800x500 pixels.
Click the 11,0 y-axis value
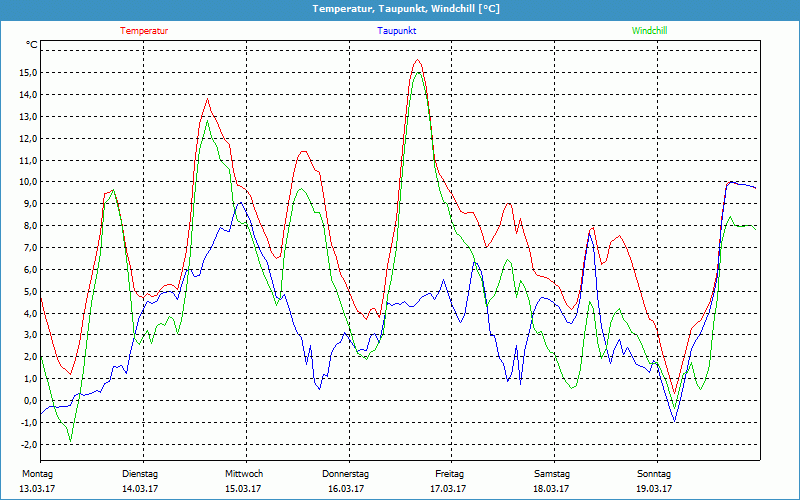(x=29, y=160)
